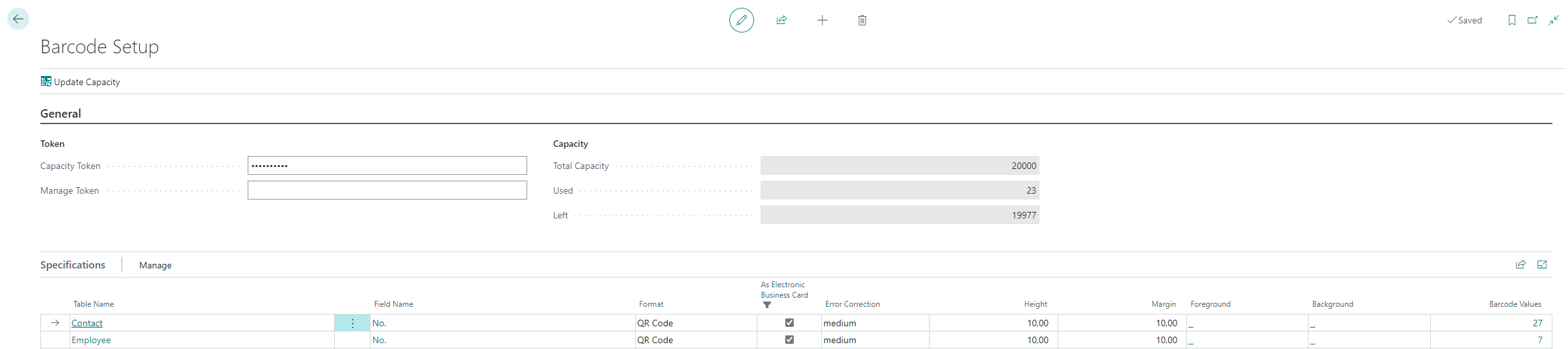1568x349 pixels.
Task: Click into the Manage Token input field
Action: coord(387,190)
